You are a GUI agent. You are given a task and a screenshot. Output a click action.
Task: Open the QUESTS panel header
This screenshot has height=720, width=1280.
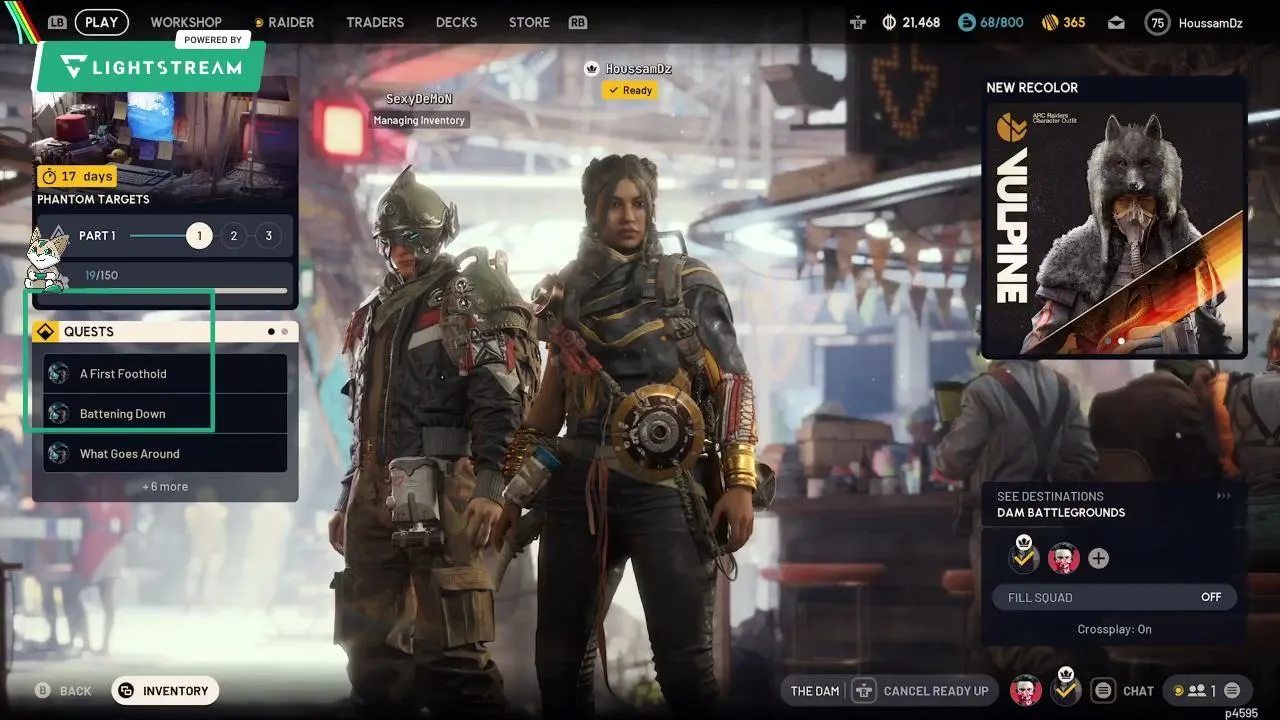(165, 332)
